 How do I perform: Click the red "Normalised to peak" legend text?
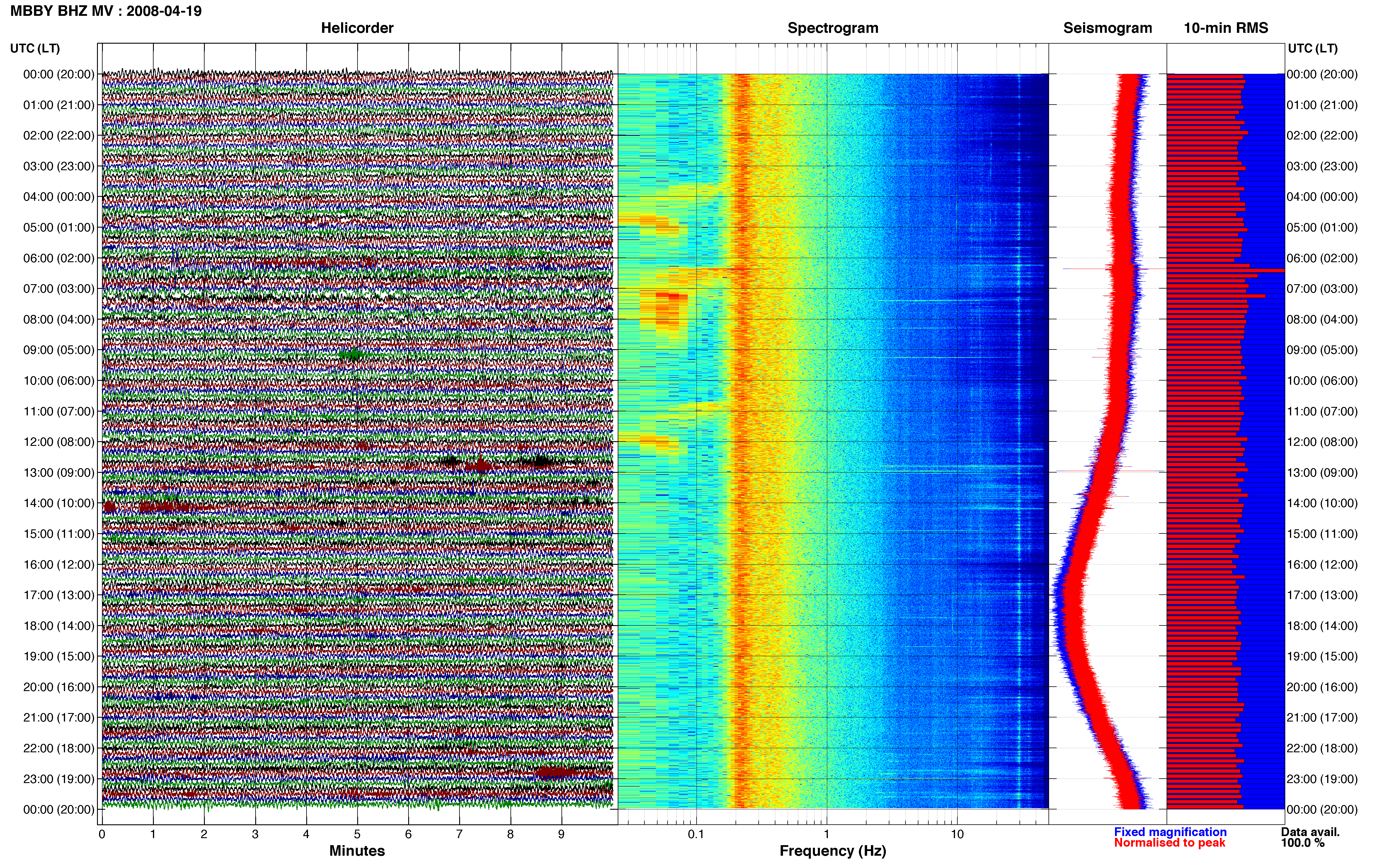tap(1170, 843)
